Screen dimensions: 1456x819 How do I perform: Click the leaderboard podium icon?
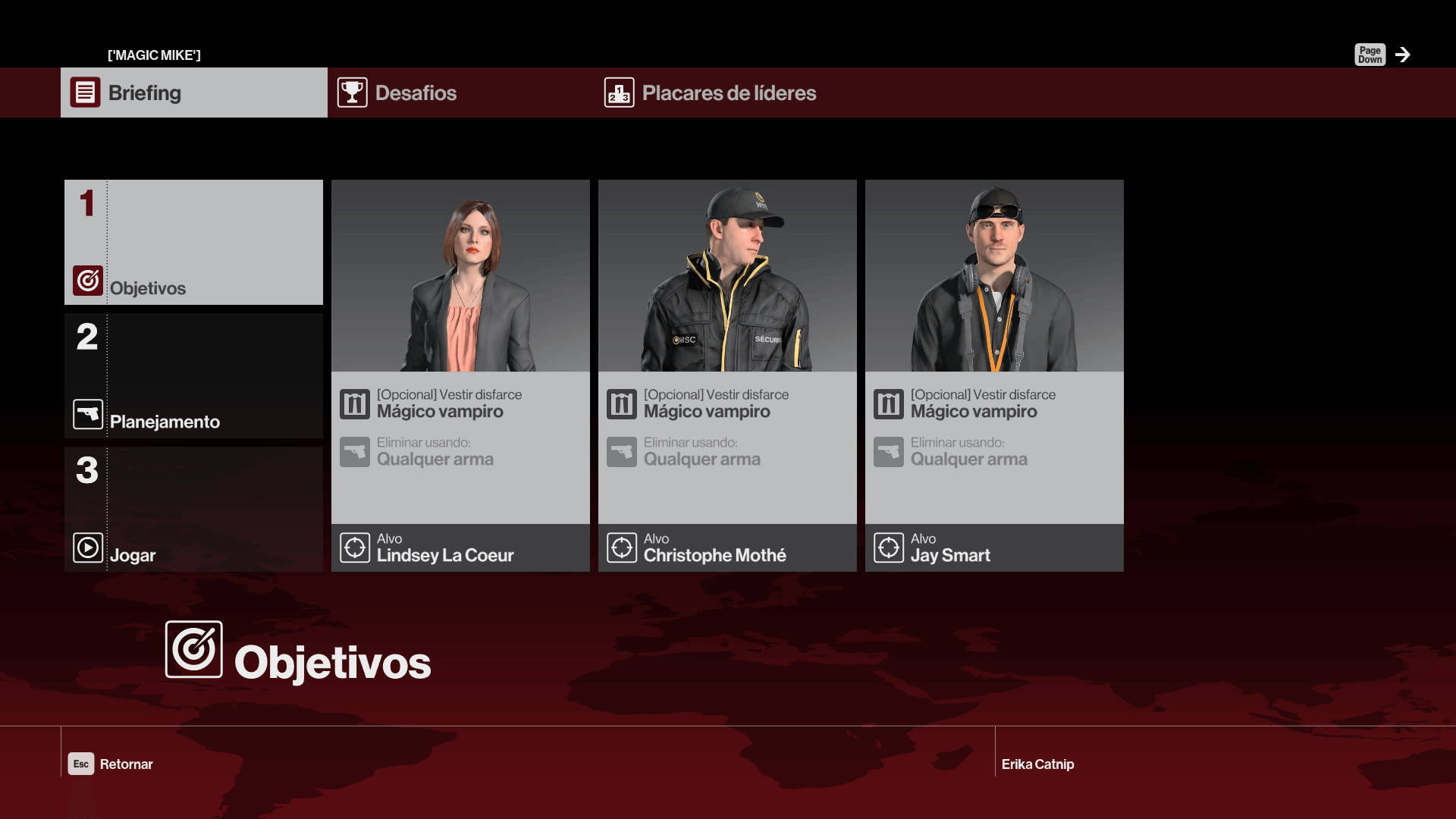pyautogui.click(x=619, y=93)
